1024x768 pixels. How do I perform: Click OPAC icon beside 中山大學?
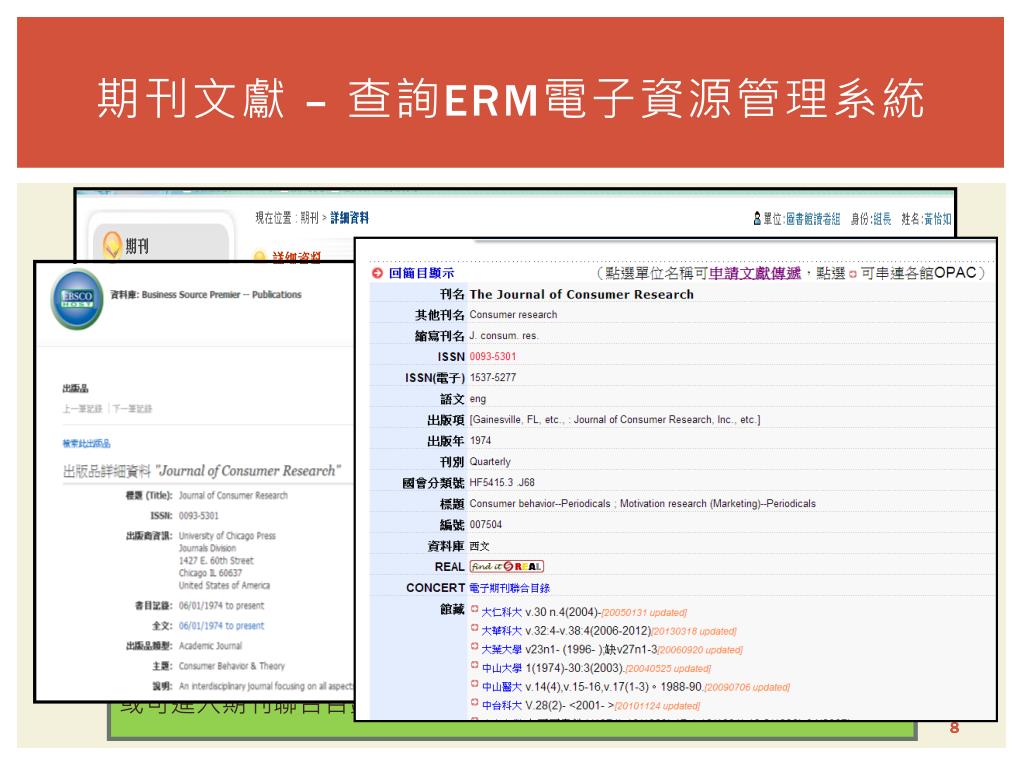coord(475,665)
